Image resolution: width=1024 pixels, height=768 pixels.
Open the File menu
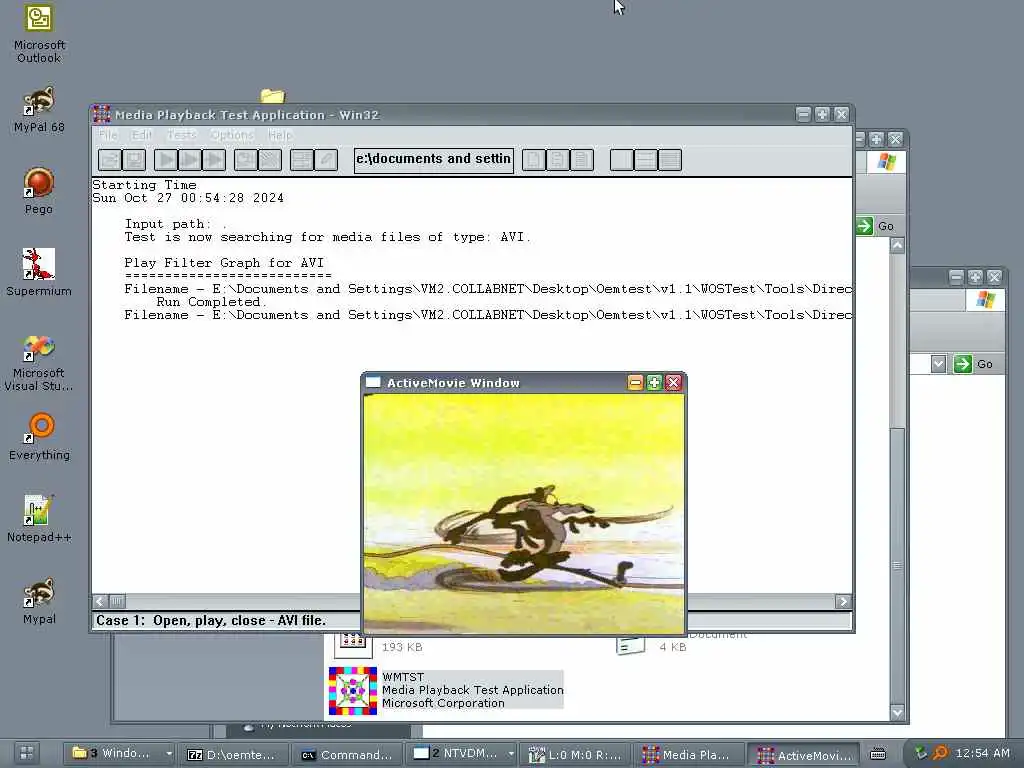tap(108, 135)
